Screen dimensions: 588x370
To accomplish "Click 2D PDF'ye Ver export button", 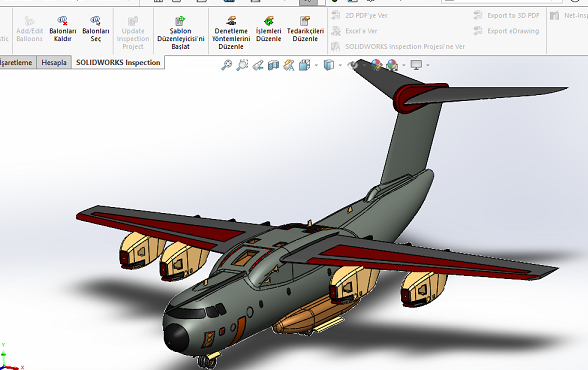I will (x=360, y=15).
